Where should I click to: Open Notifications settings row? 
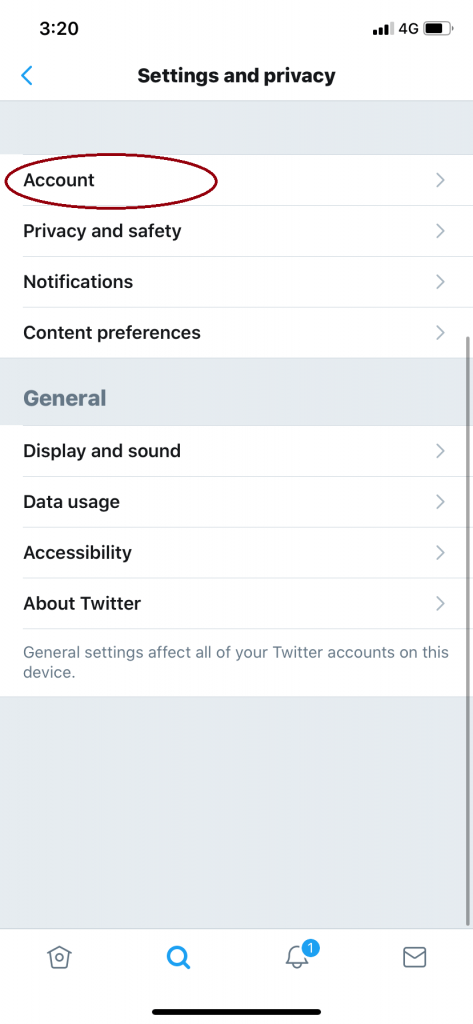(236, 282)
